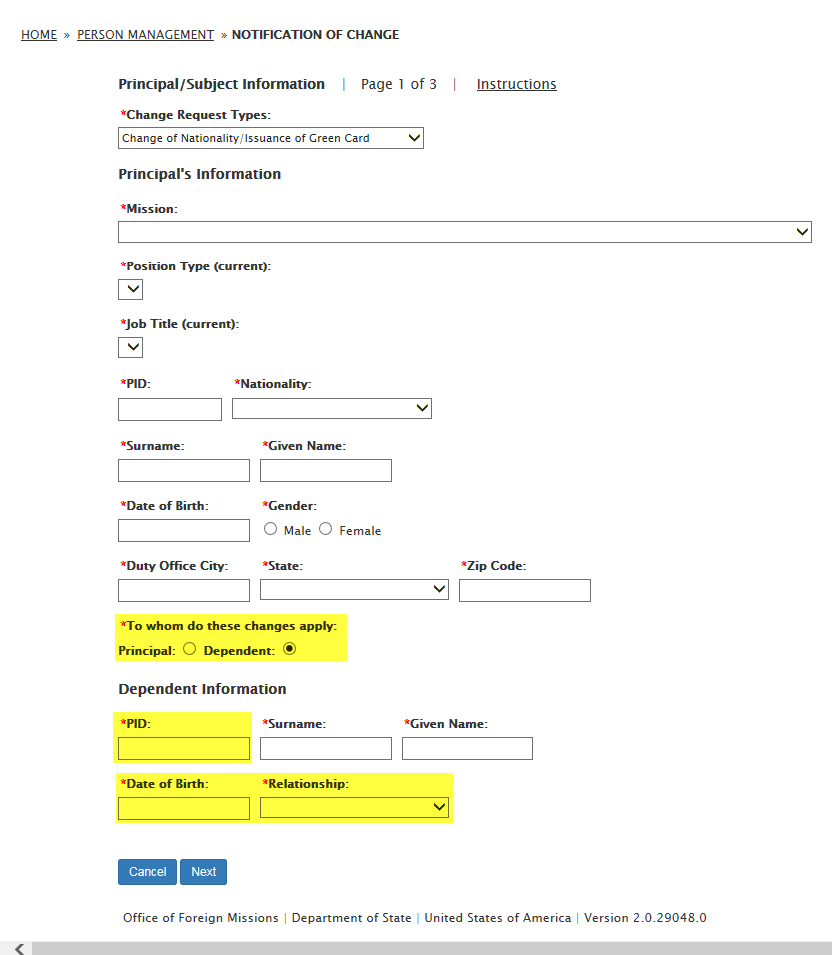Click the Next button
Viewport: 832px width, 955px height.
204,872
